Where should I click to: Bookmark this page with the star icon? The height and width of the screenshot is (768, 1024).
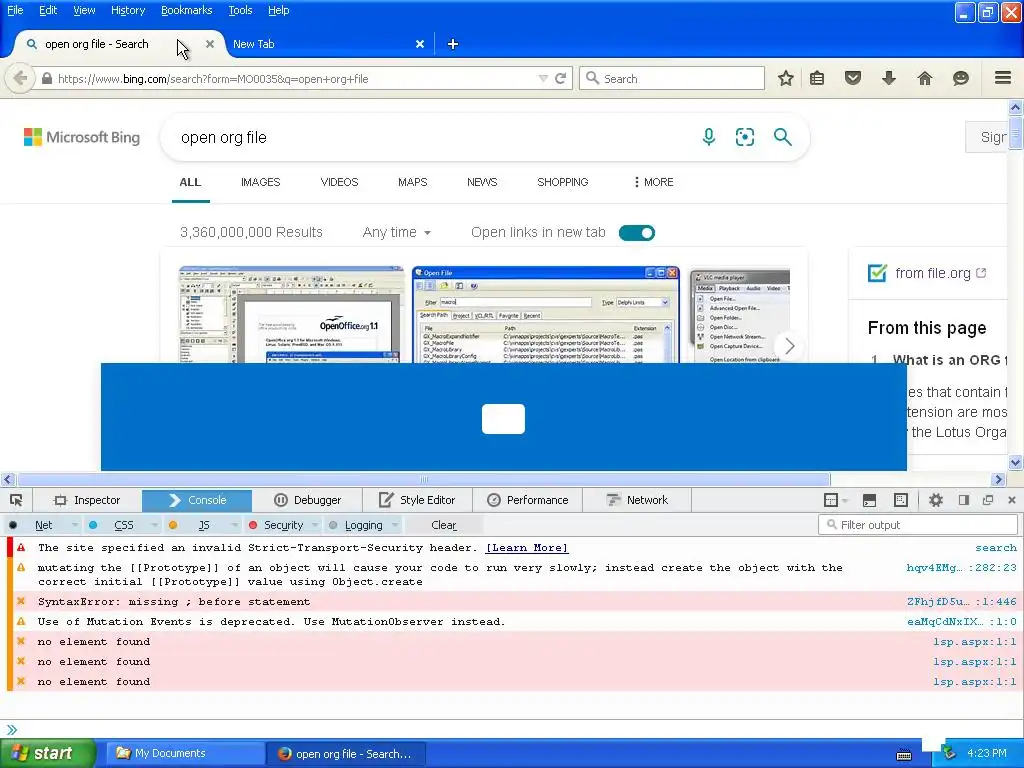tap(786, 78)
